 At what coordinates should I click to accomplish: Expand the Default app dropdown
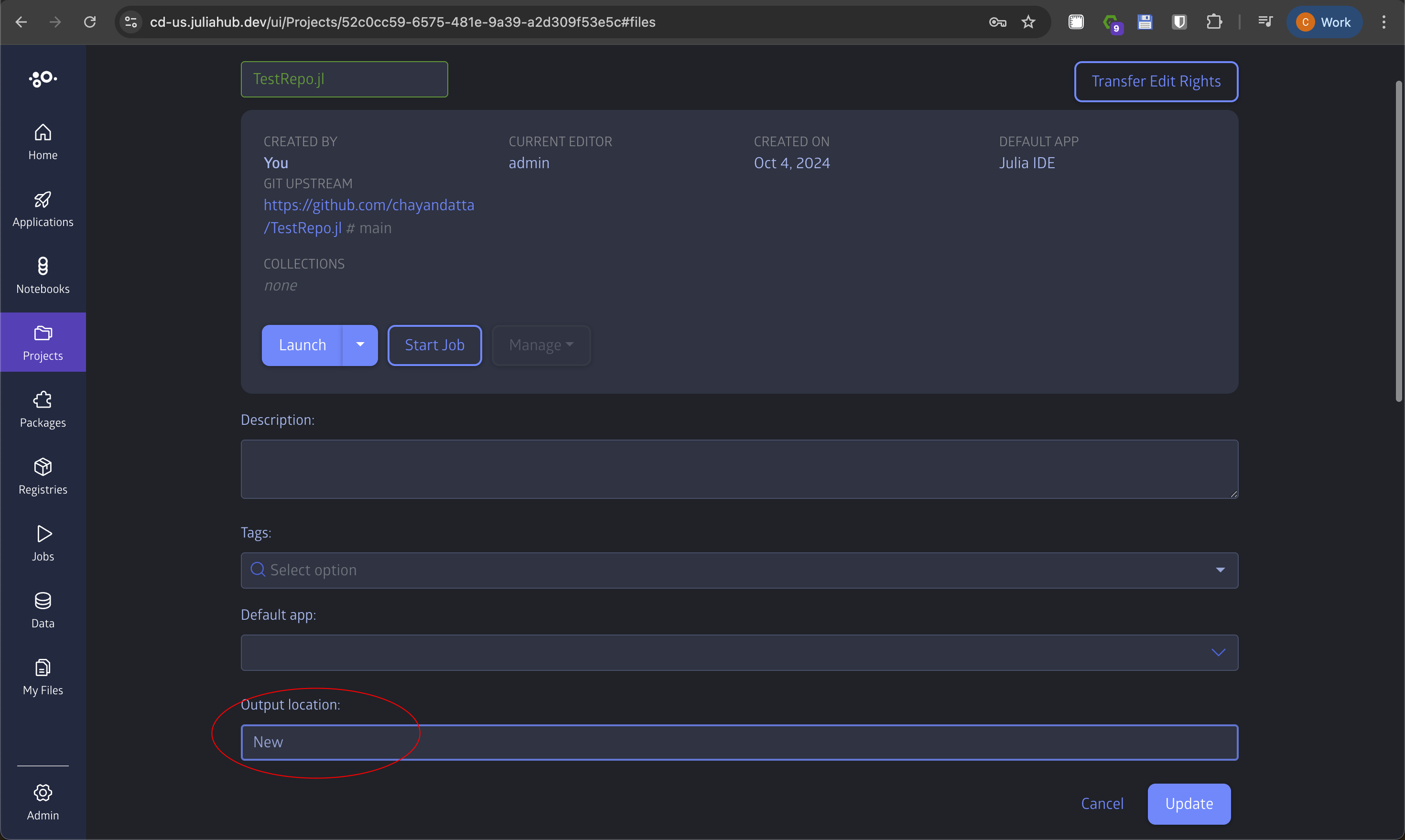click(x=1218, y=652)
